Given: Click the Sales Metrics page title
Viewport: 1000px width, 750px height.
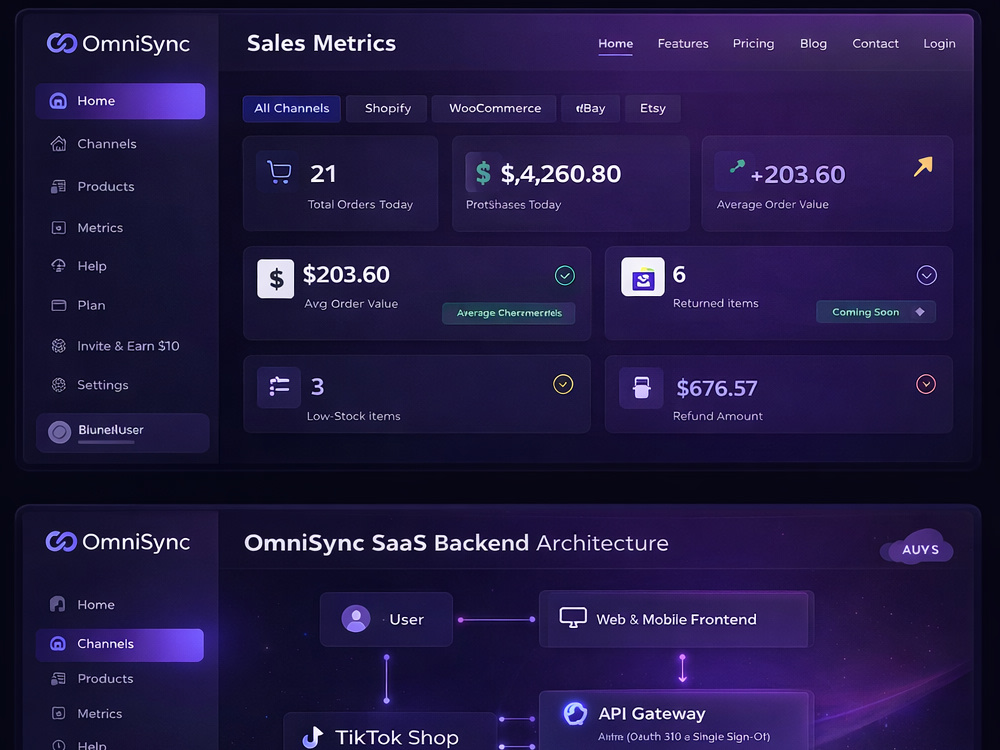Looking at the screenshot, I should 321,43.
